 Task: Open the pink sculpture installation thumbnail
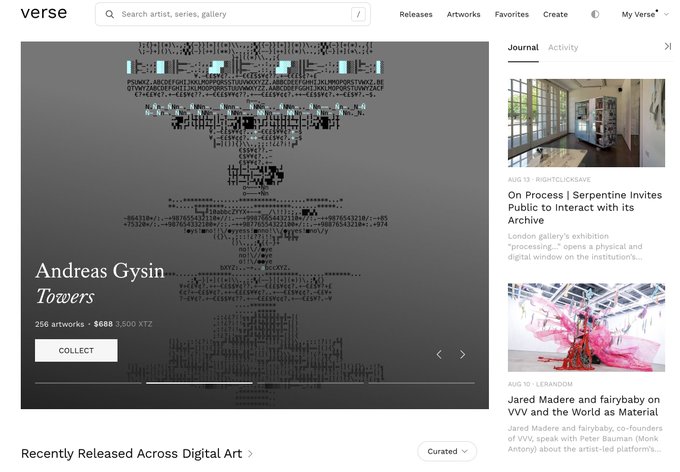coord(586,328)
